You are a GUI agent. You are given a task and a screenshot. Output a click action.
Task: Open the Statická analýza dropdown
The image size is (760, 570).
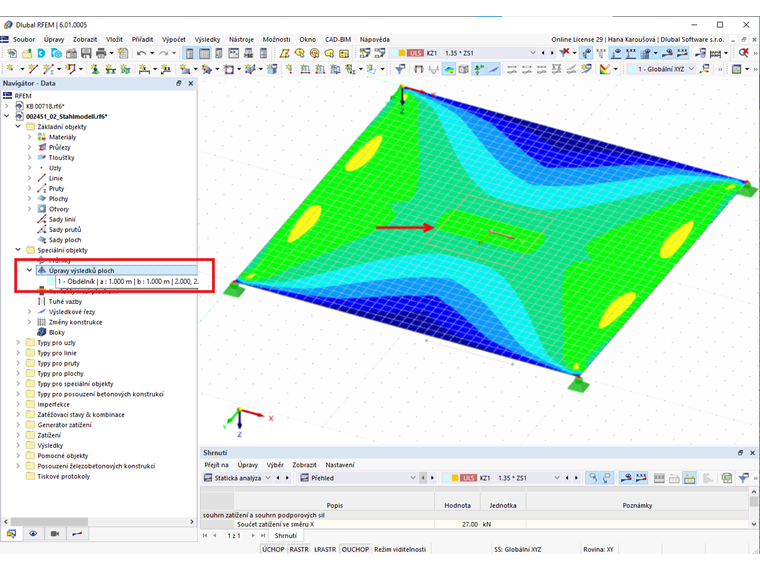(268, 478)
